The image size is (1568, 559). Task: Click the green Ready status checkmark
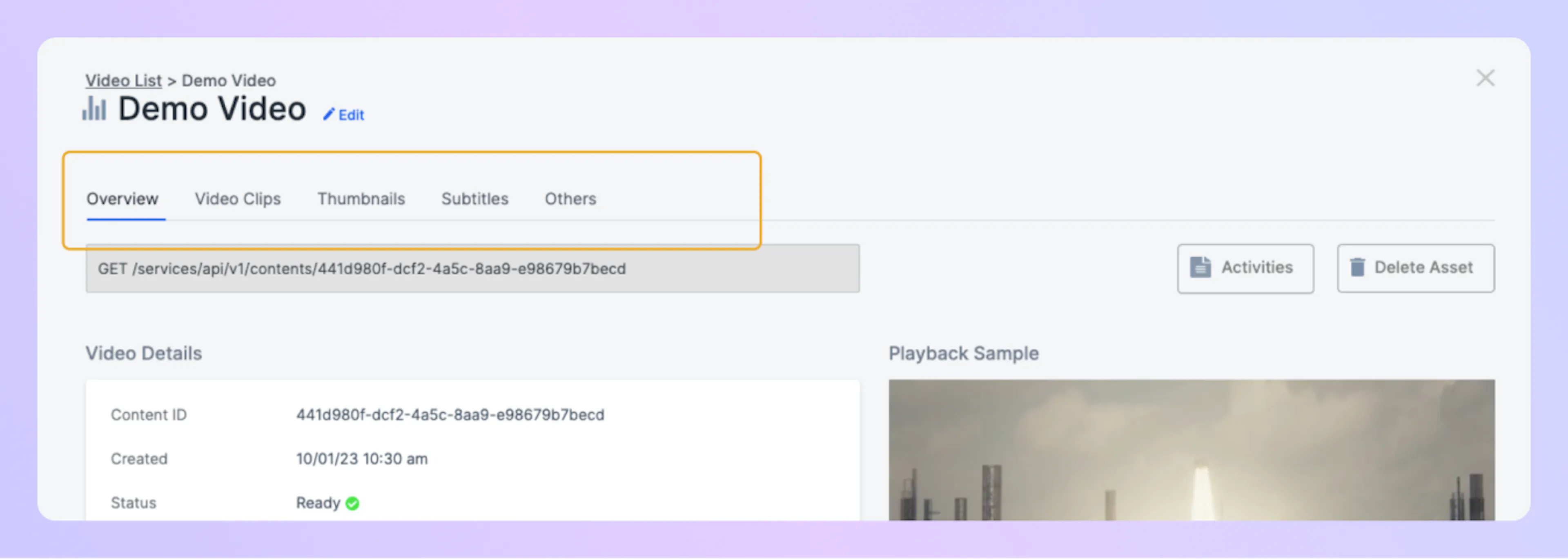tap(352, 503)
